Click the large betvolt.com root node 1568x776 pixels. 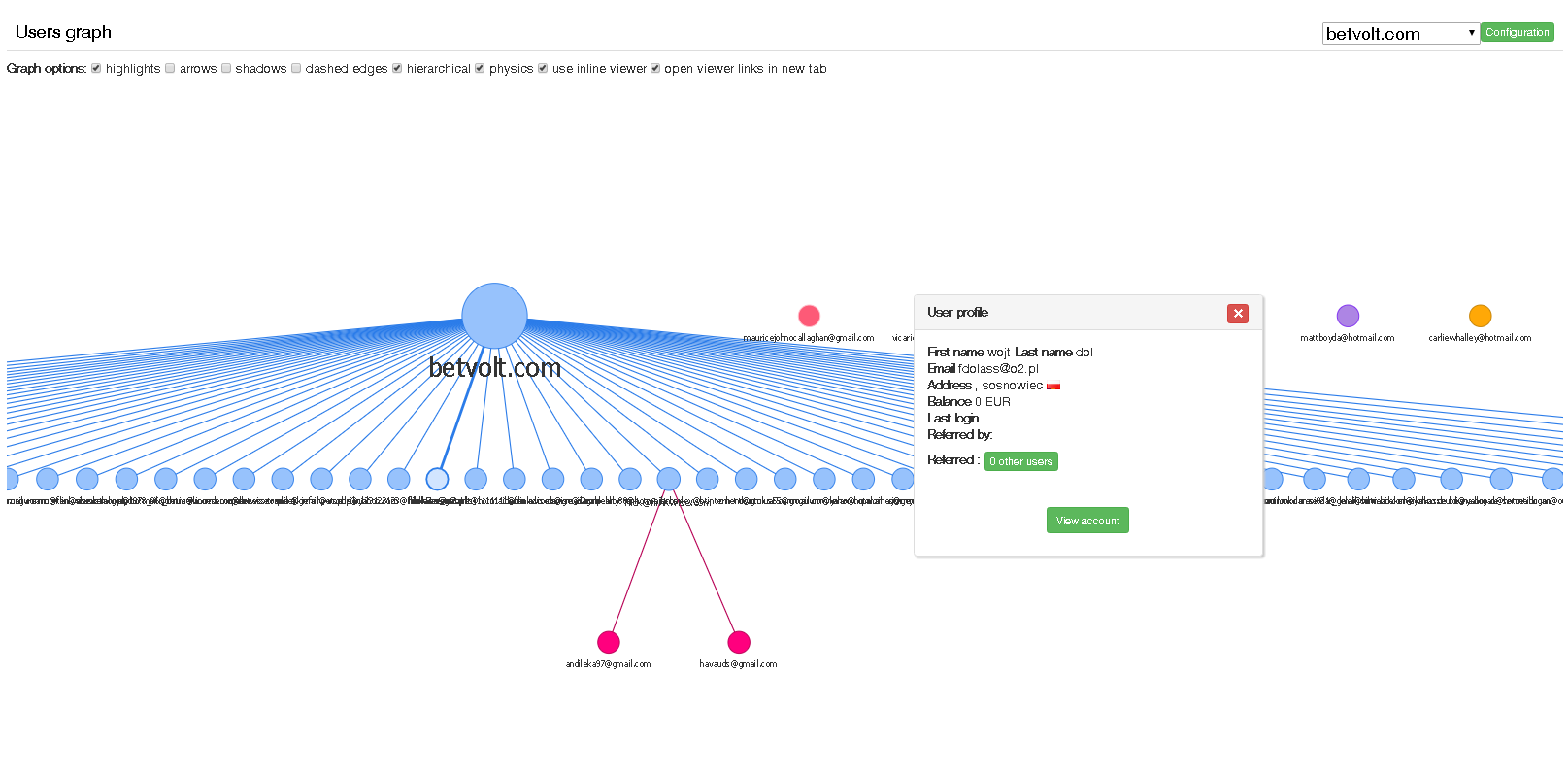[x=494, y=316]
